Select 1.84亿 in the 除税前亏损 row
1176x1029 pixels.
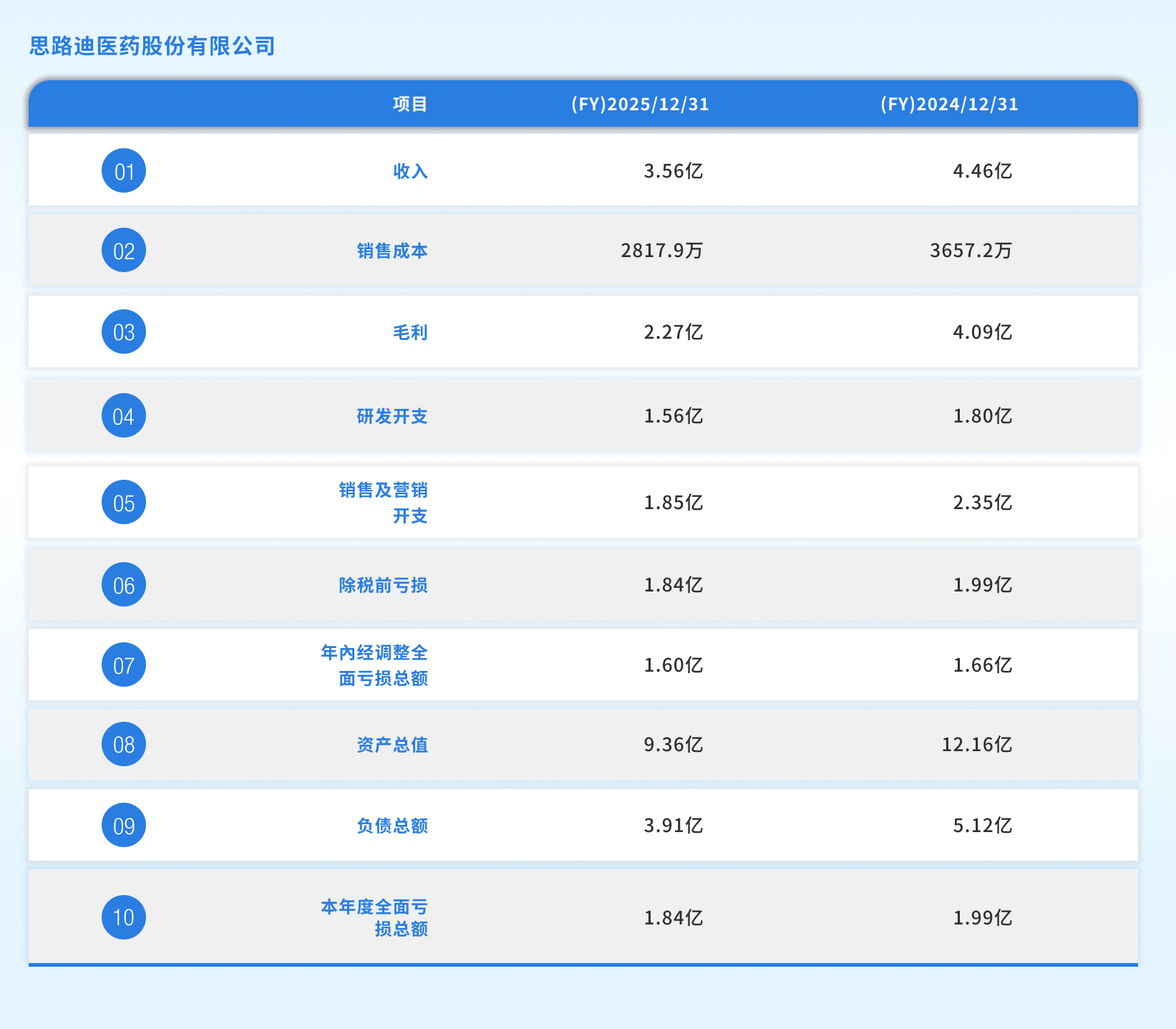[x=674, y=585]
